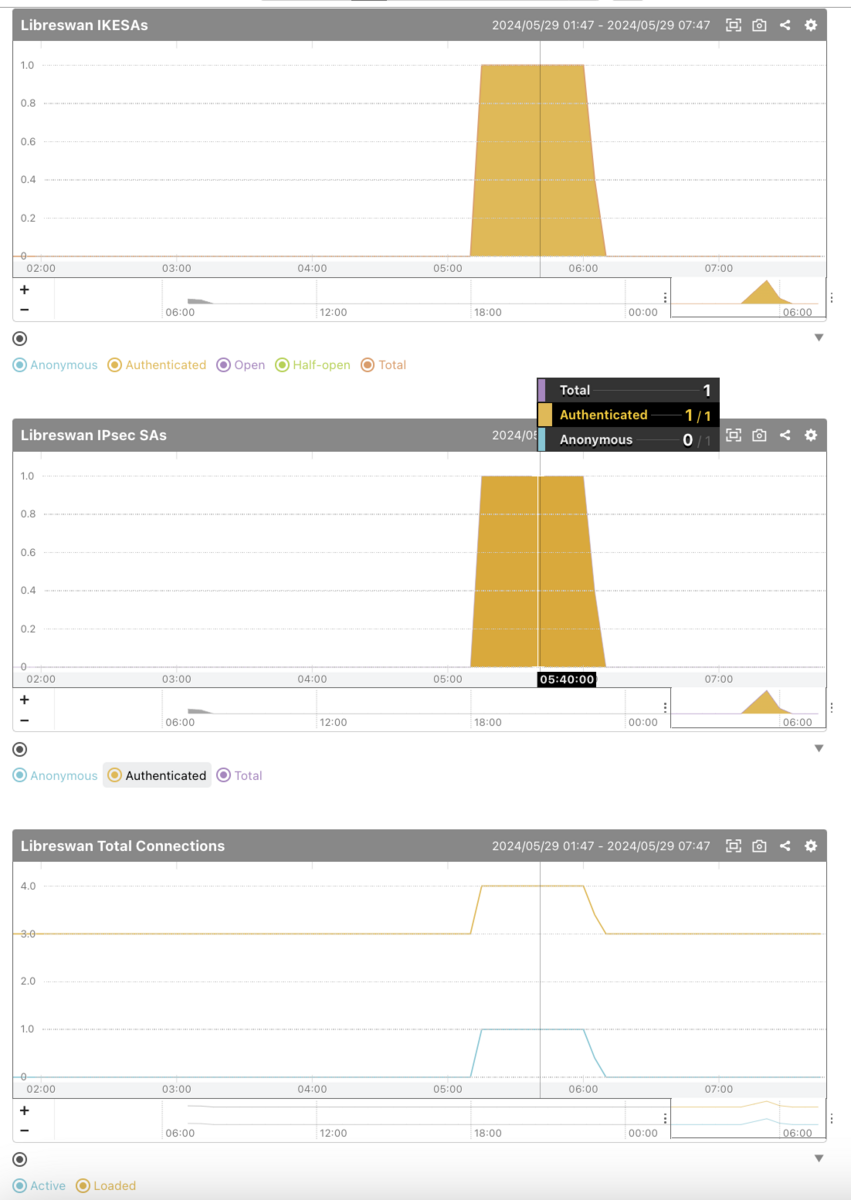The height and width of the screenshot is (1200, 851).
Task: Expand dropdown triangle under IPsec SAs chart
Action: [819, 748]
